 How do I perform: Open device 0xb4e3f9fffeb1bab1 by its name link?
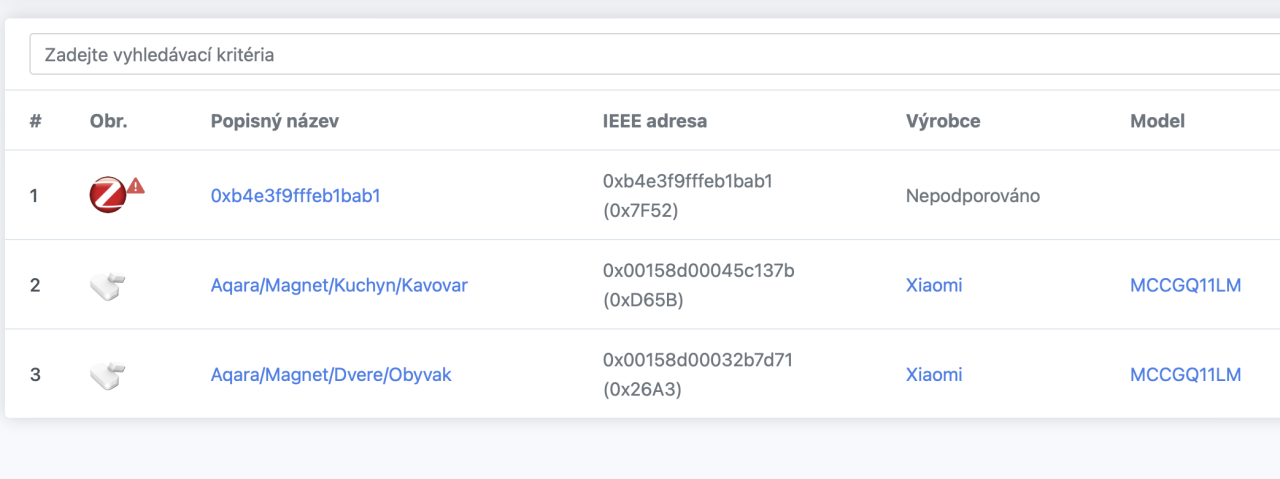pyautogui.click(x=296, y=196)
